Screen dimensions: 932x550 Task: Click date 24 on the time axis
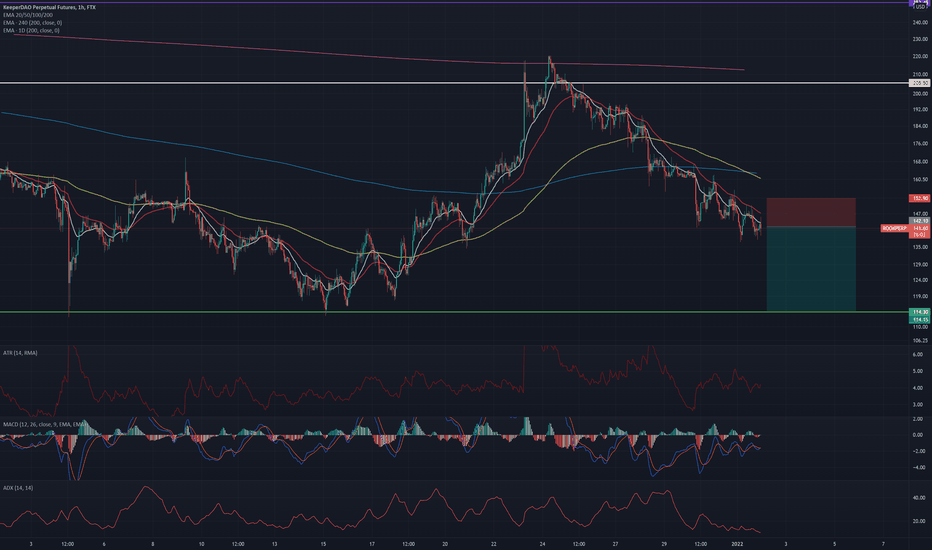click(x=542, y=543)
